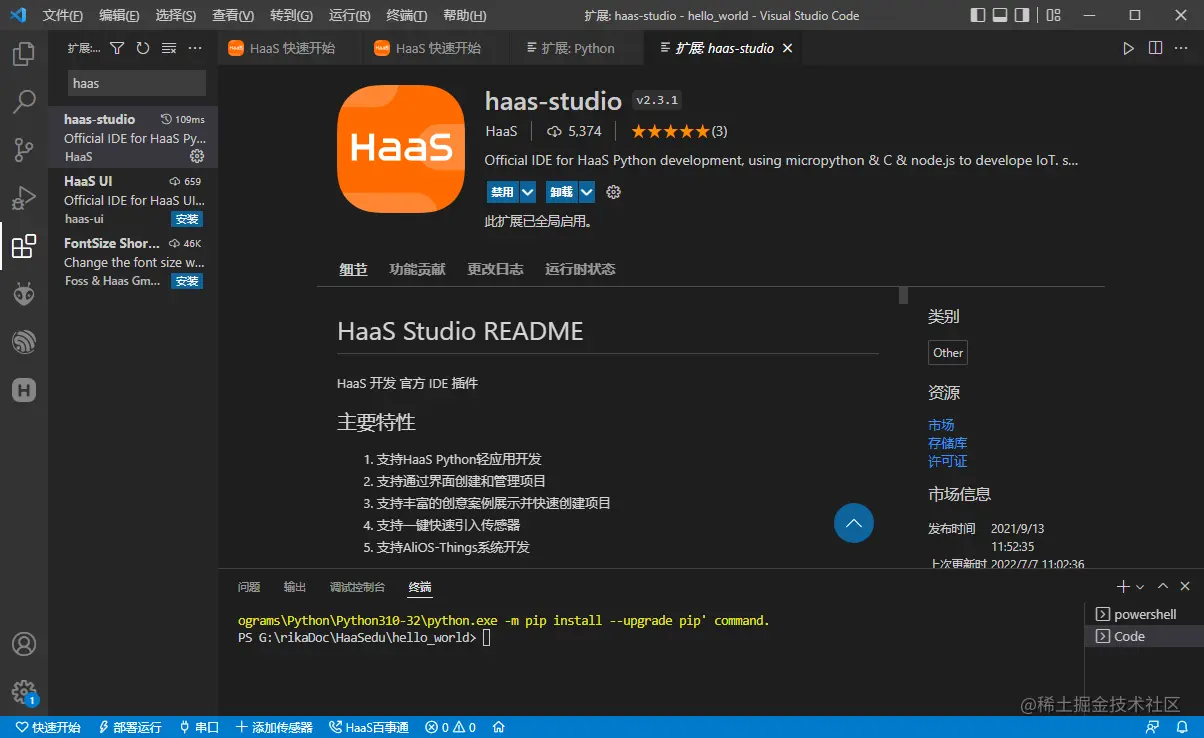Open terminal launch profile dropdown
Viewport: 1204px width, 738px height.
point(1140,587)
